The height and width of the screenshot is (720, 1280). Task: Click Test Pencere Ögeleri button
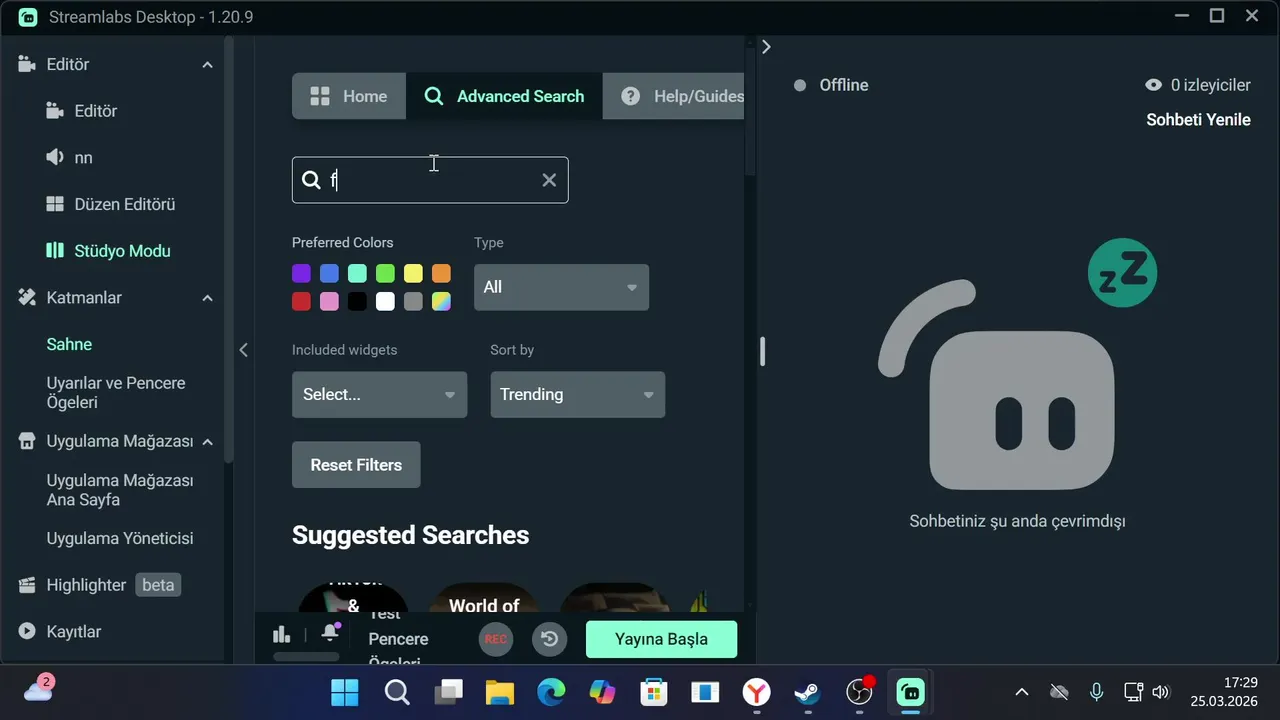[x=398, y=639]
